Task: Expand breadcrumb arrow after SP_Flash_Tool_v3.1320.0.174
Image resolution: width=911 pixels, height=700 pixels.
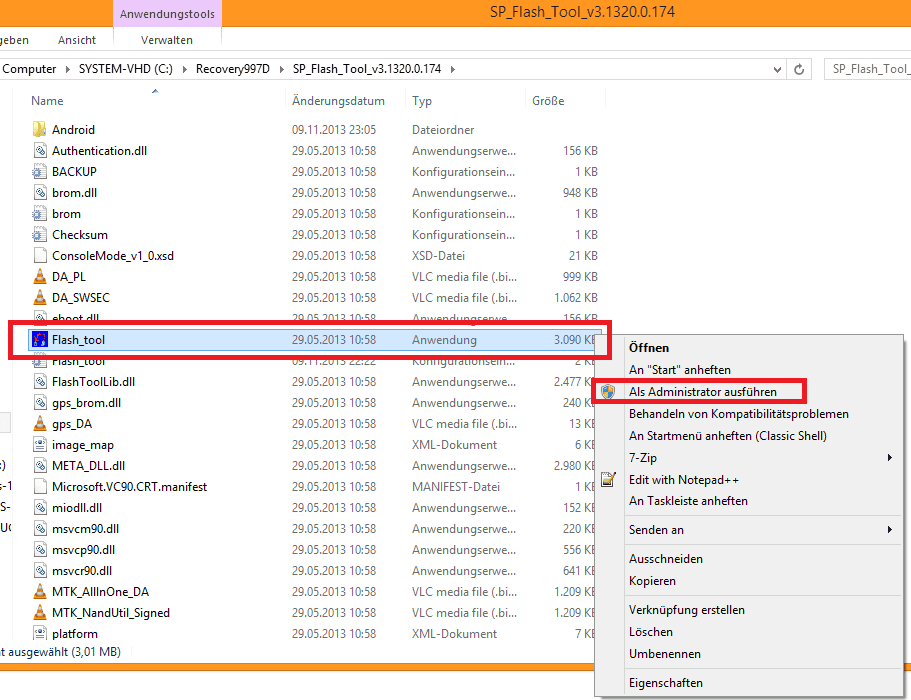Action: 453,69
